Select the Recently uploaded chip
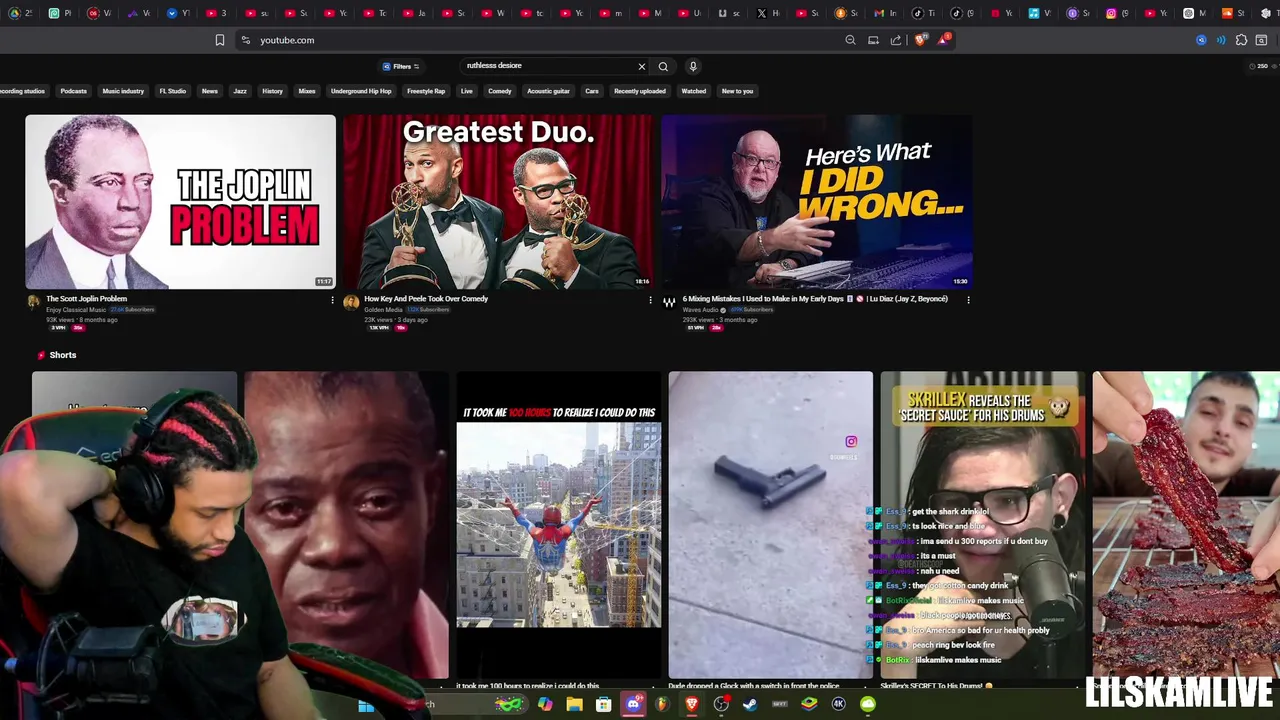The width and height of the screenshot is (1280, 720). tap(640, 91)
